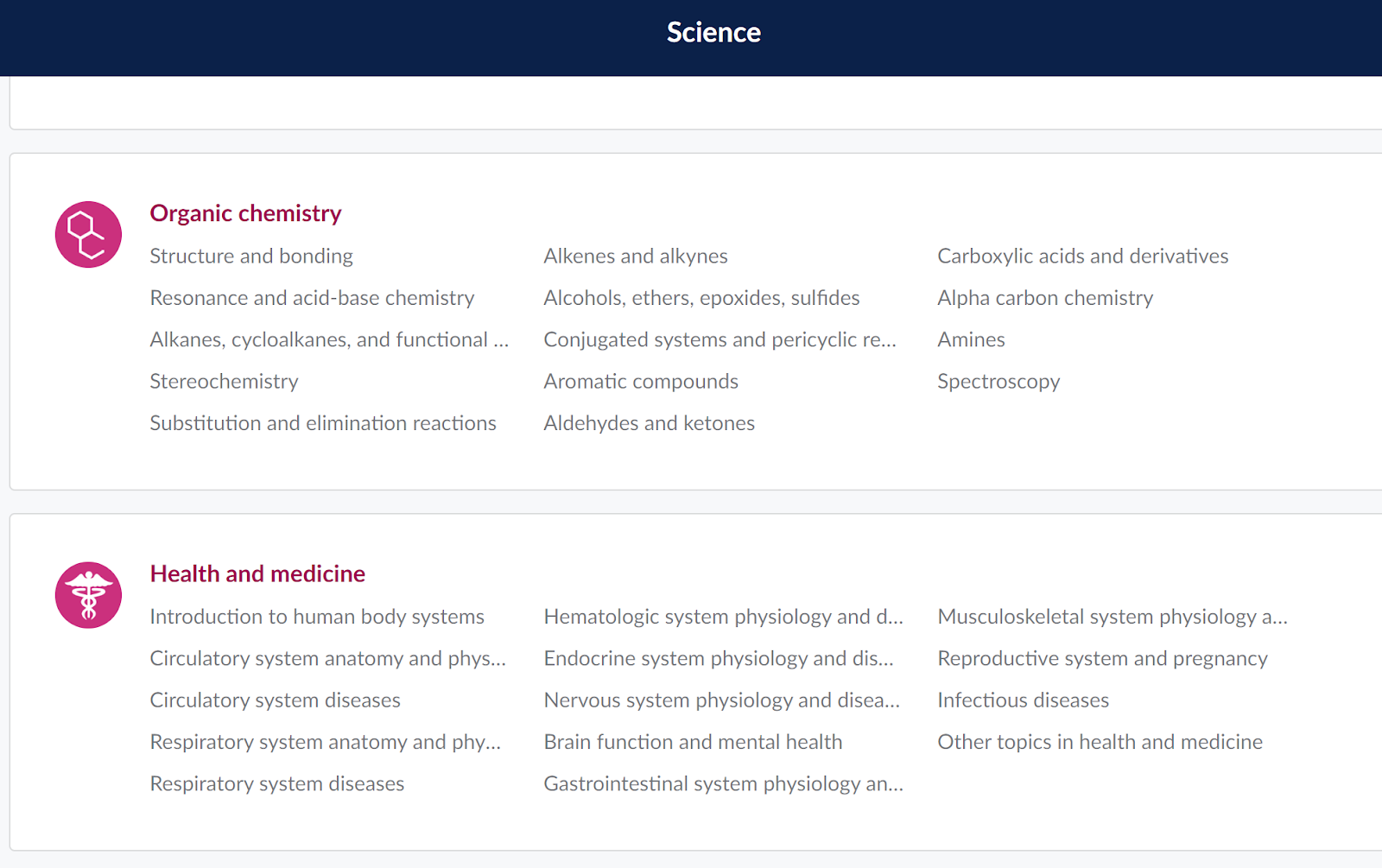Click the Organic chemistry molecule icon
This screenshot has width=1382, height=868.
[x=88, y=235]
